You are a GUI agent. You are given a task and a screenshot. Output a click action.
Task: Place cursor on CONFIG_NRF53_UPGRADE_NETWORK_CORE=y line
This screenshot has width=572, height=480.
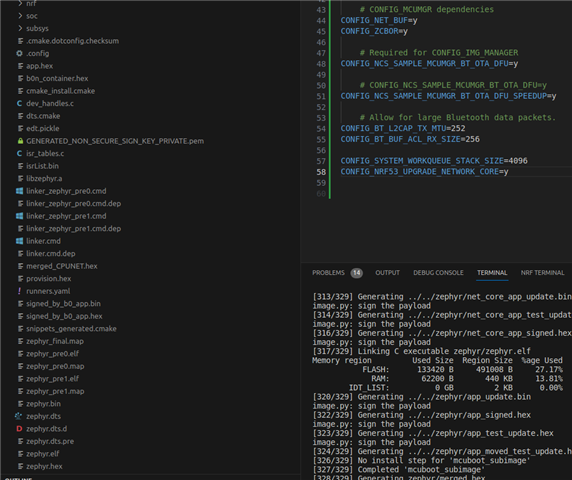424,171
